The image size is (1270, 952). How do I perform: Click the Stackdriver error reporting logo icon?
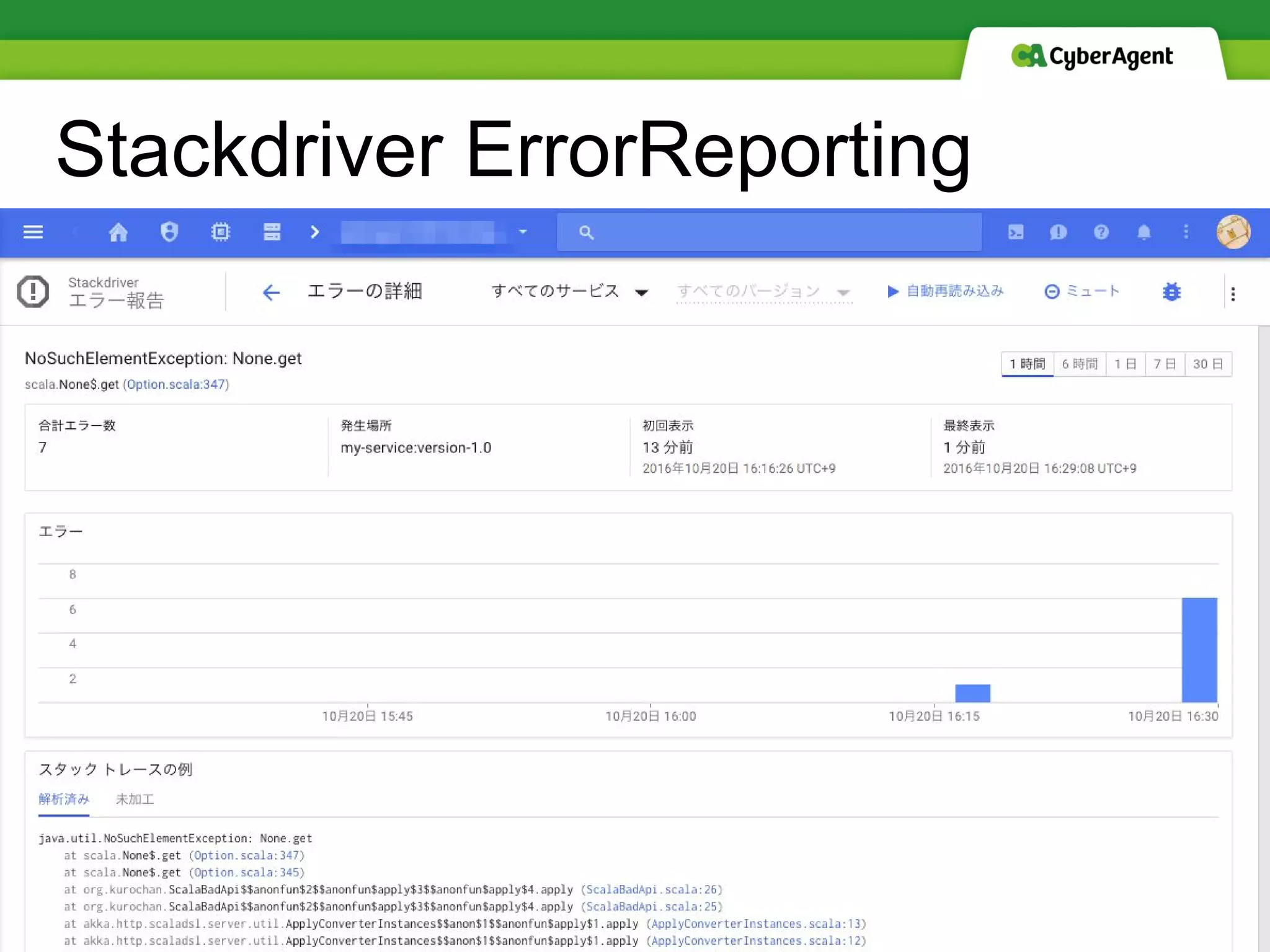[33, 291]
